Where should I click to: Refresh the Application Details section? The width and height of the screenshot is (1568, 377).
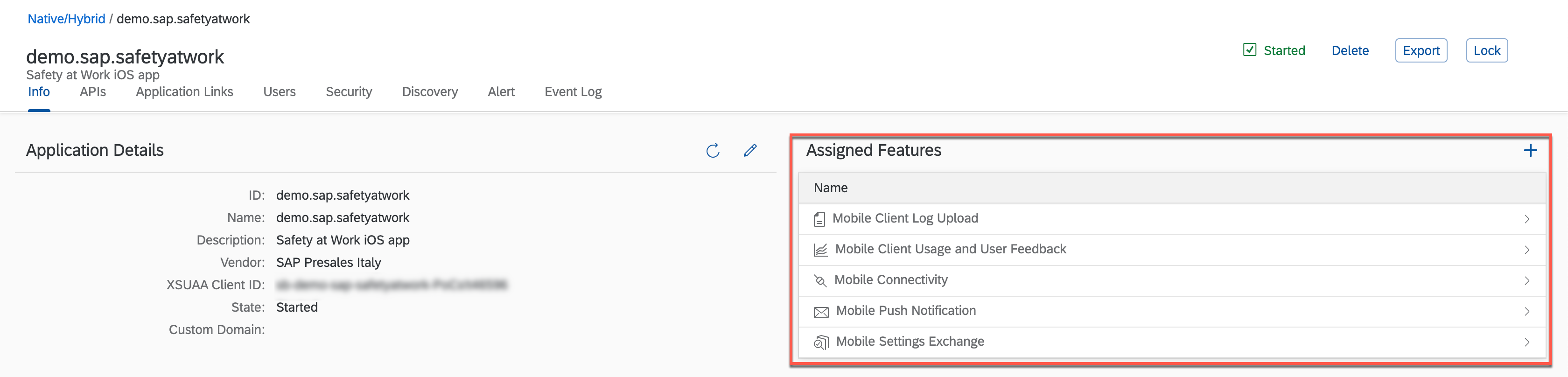click(x=713, y=150)
